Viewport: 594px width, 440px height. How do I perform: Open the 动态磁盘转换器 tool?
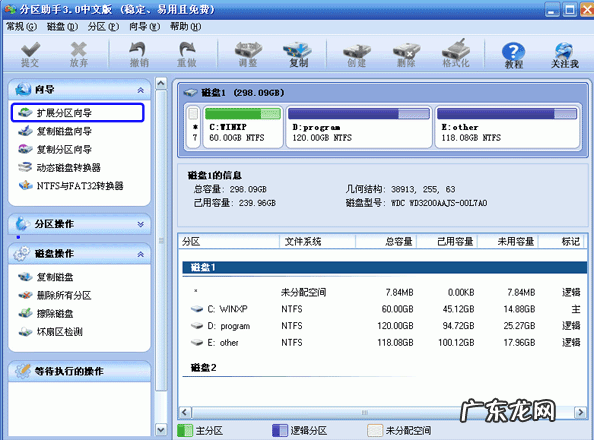coord(59,168)
